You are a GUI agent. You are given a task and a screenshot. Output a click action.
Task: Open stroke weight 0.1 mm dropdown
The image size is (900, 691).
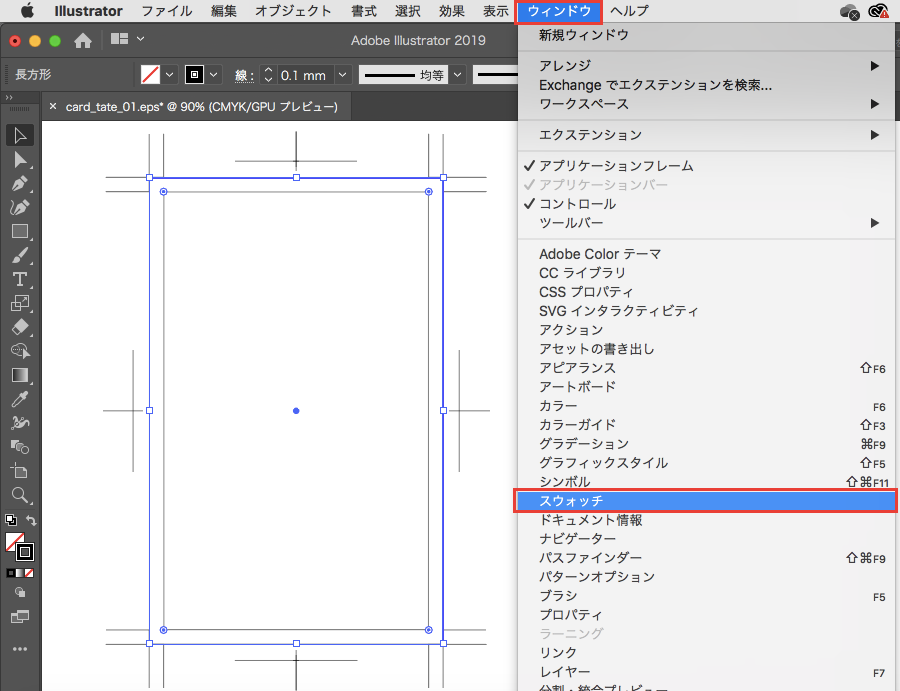pos(343,75)
